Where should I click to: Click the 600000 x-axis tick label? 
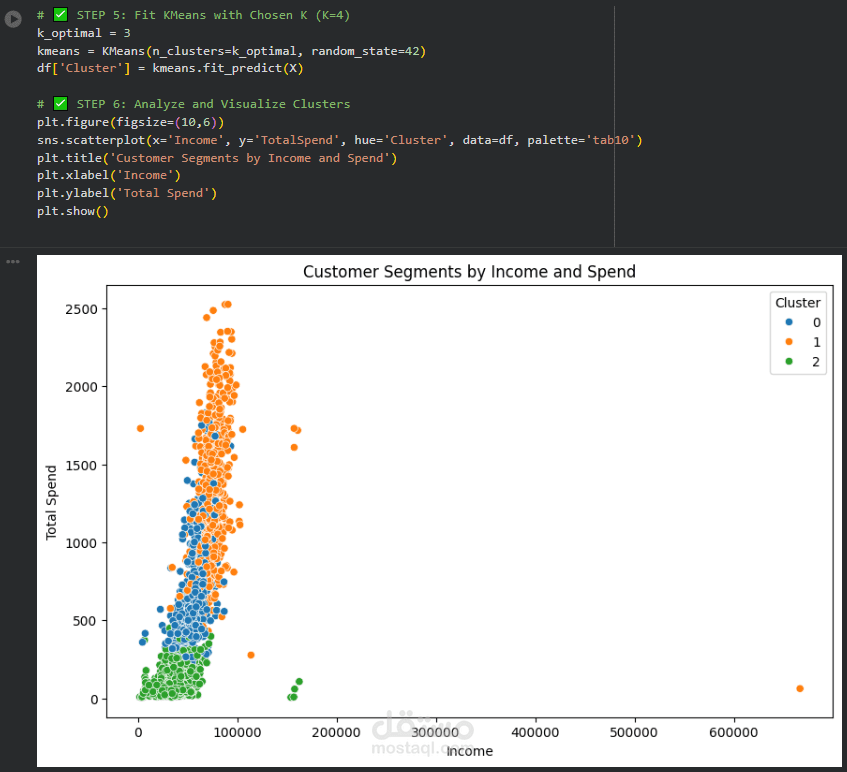(x=733, y=733)
